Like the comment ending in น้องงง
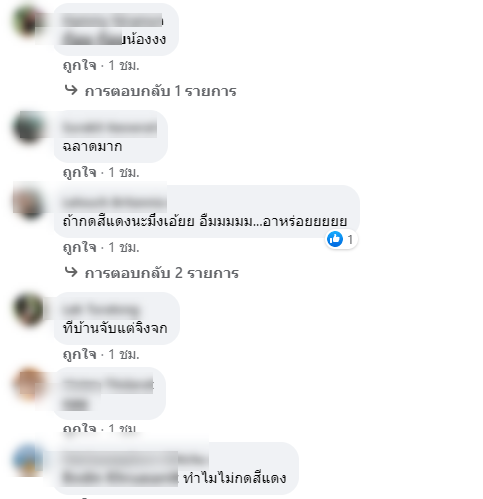Screen dimensions: 483x499 coord(80,65)
